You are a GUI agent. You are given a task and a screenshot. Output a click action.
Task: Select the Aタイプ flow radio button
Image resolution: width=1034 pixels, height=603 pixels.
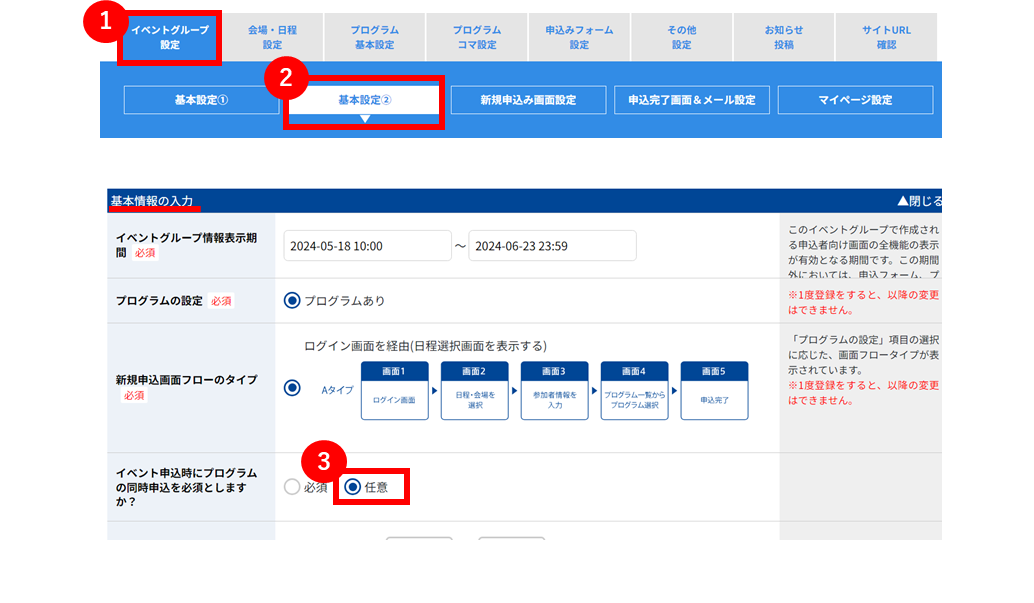pos(292,388)
